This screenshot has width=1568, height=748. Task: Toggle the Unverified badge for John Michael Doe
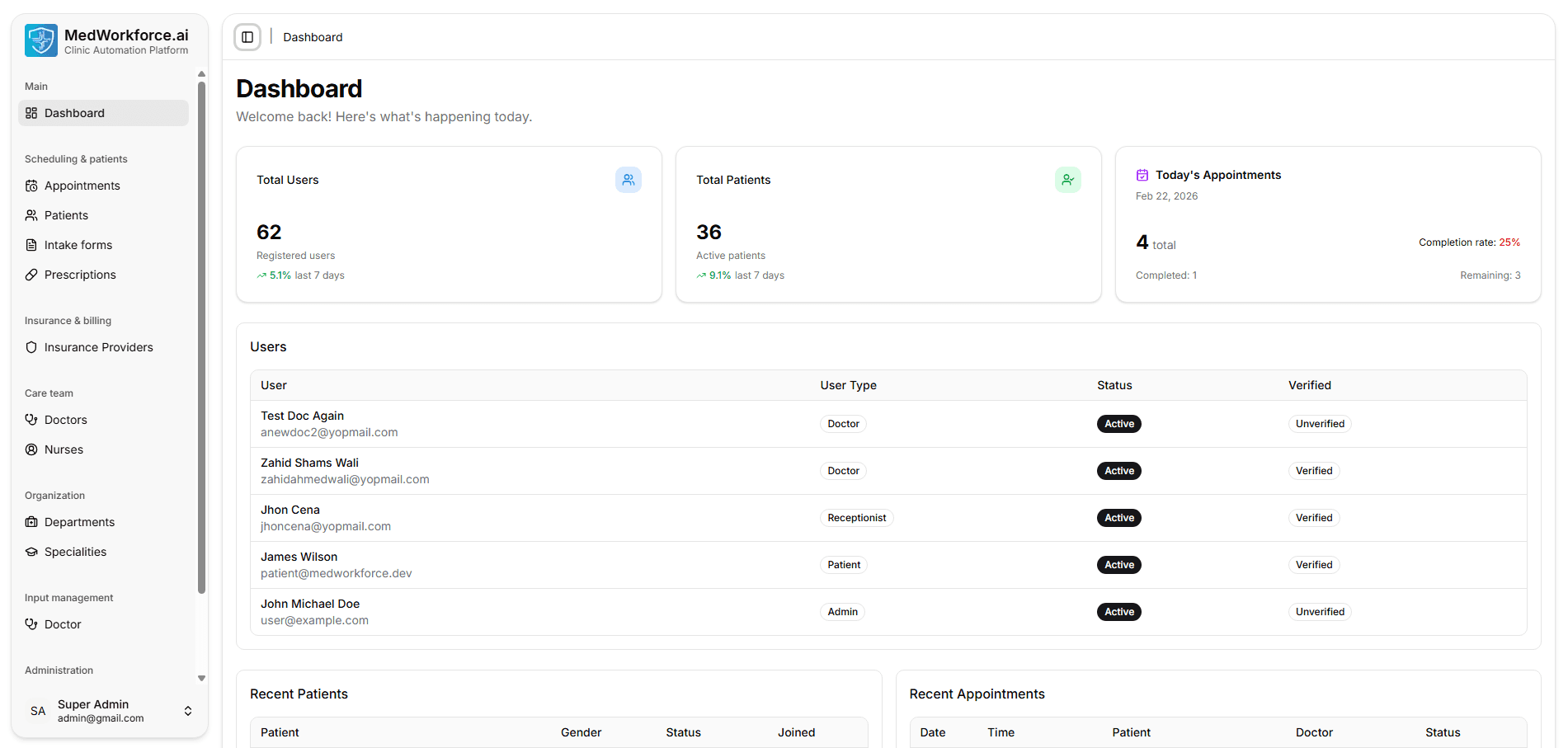tap(1320, 611)
